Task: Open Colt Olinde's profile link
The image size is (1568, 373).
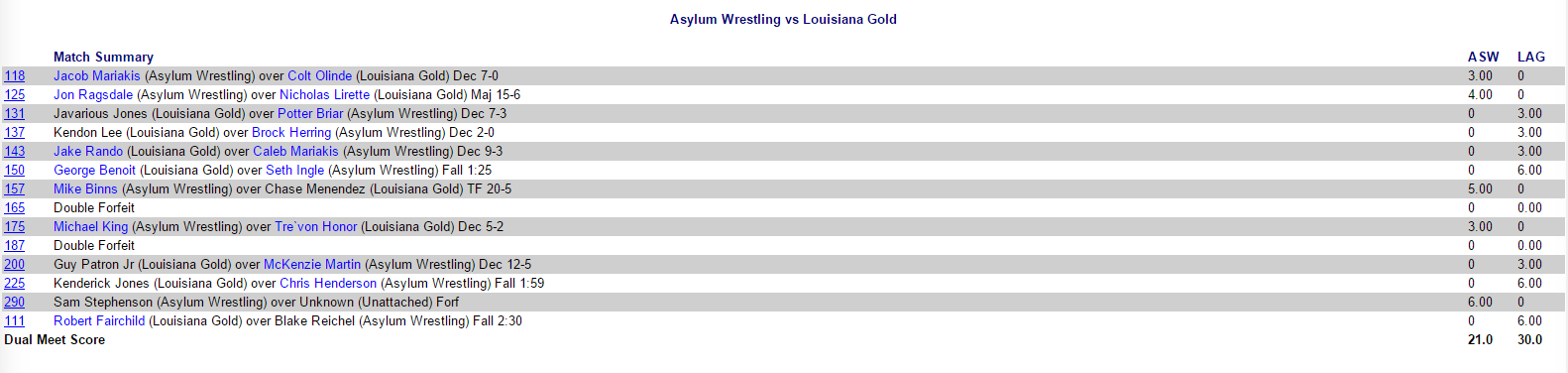Action: pyautogui.click(x=320, y=75)
